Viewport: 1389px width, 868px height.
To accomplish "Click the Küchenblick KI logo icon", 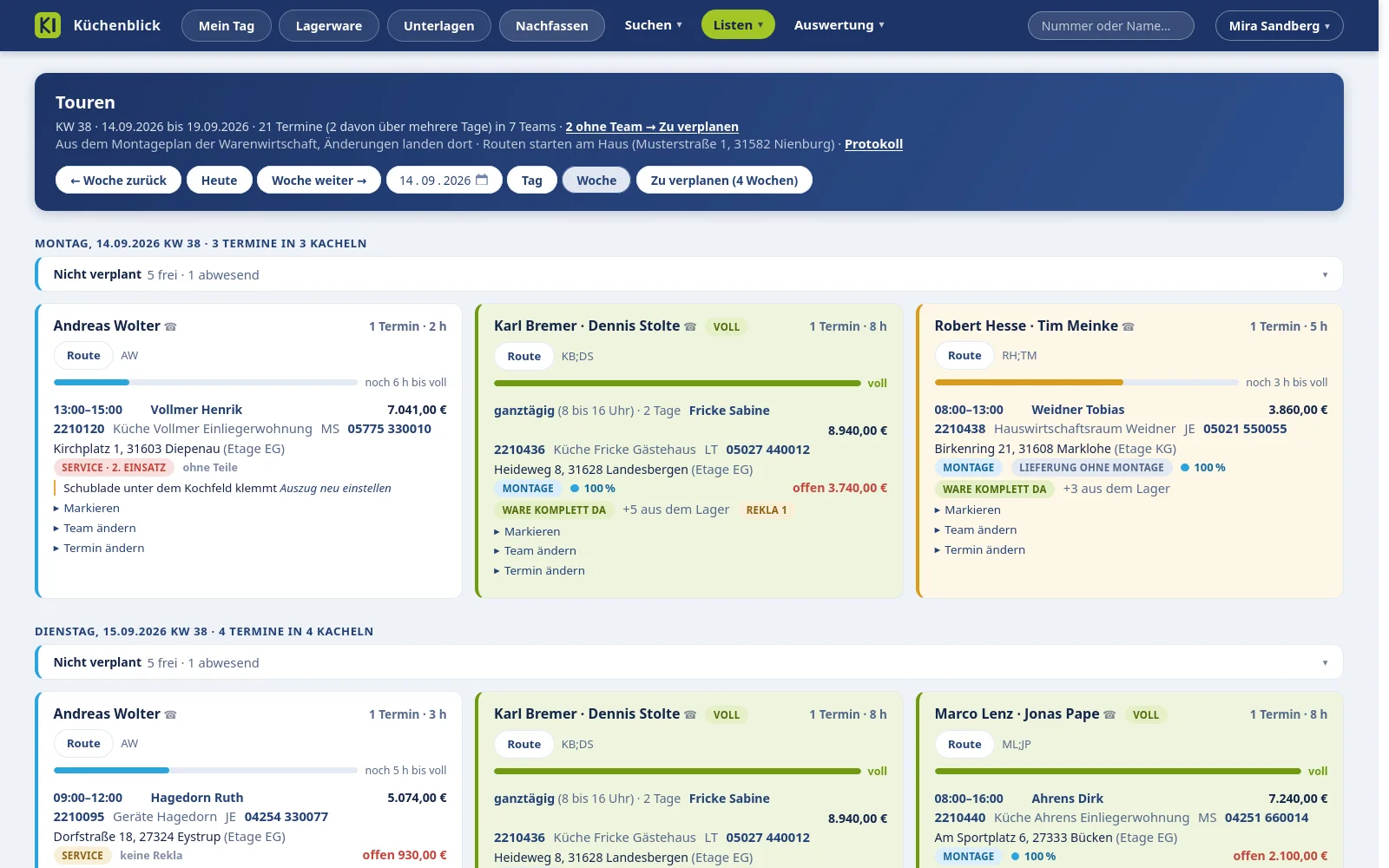I will [x=48, y=25].
